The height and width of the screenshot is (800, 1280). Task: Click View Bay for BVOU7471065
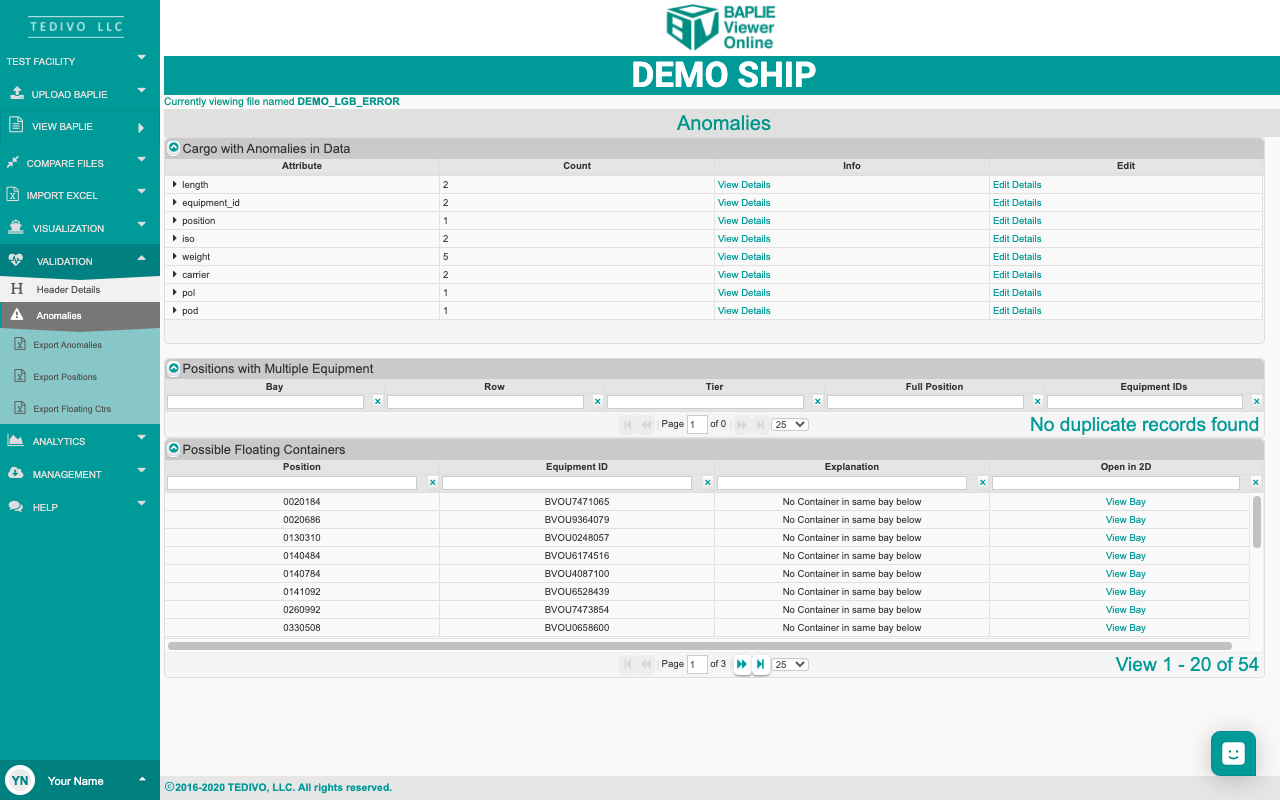point(1125,502)
